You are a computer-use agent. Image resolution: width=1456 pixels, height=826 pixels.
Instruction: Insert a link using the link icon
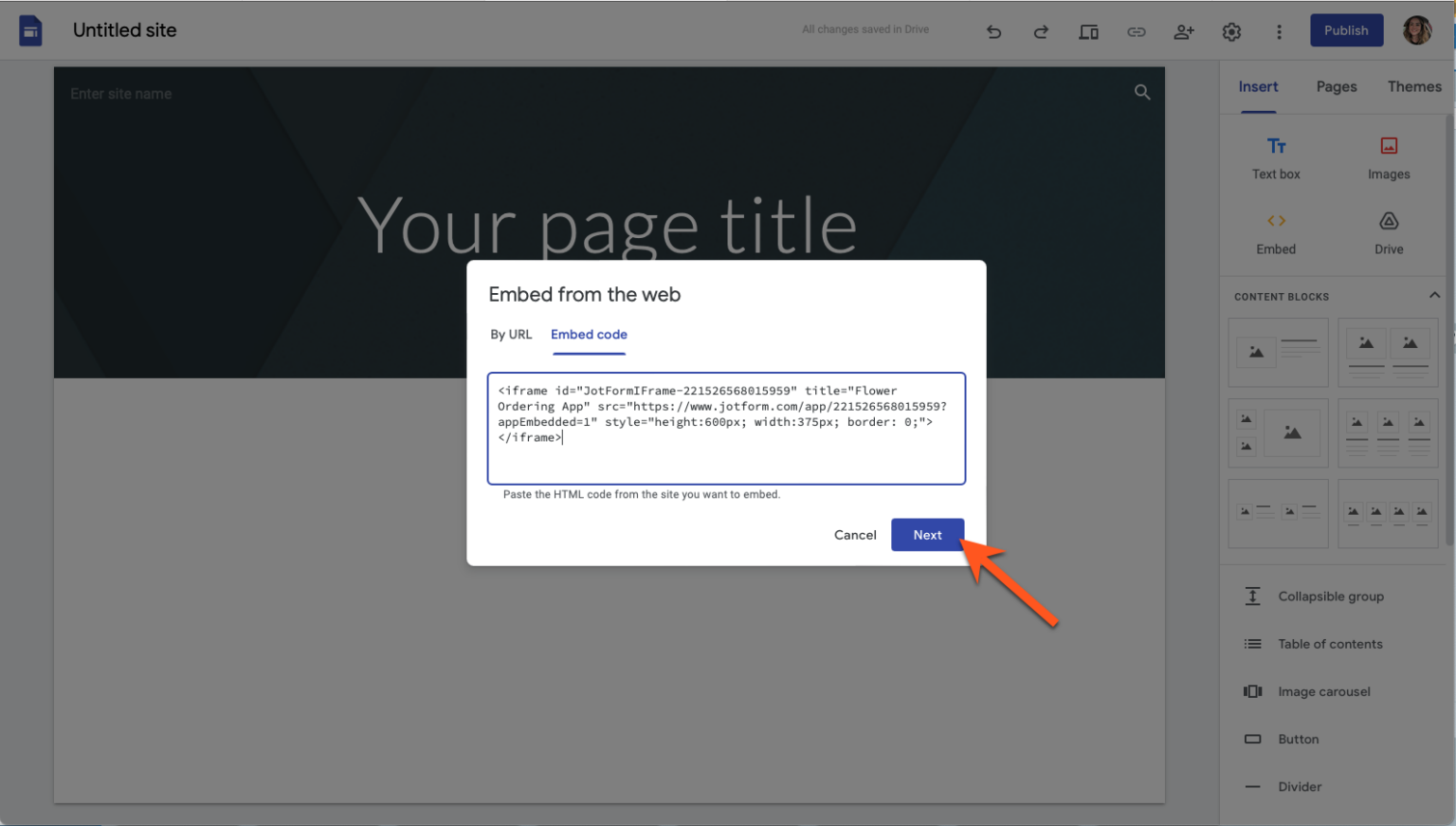point(1136,30)
